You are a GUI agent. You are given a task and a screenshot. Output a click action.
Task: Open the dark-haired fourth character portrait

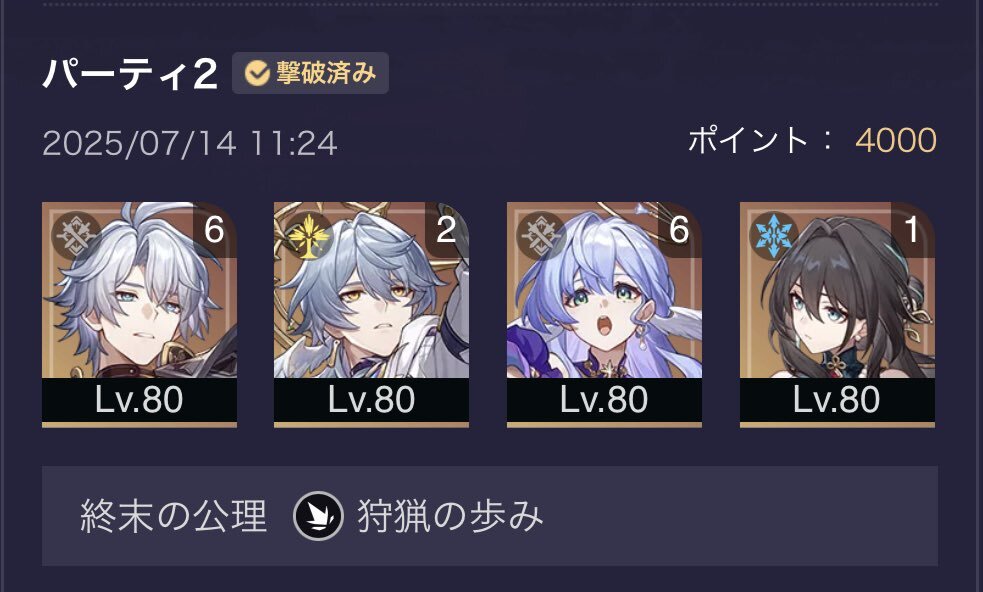coord(837,290)
